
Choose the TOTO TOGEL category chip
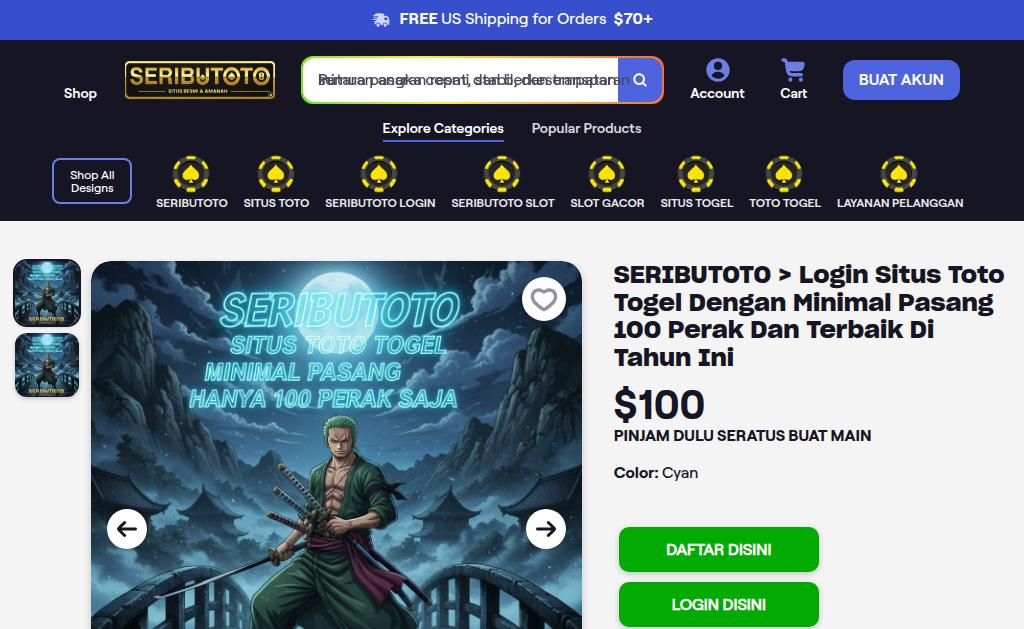(x=784, y=183)
